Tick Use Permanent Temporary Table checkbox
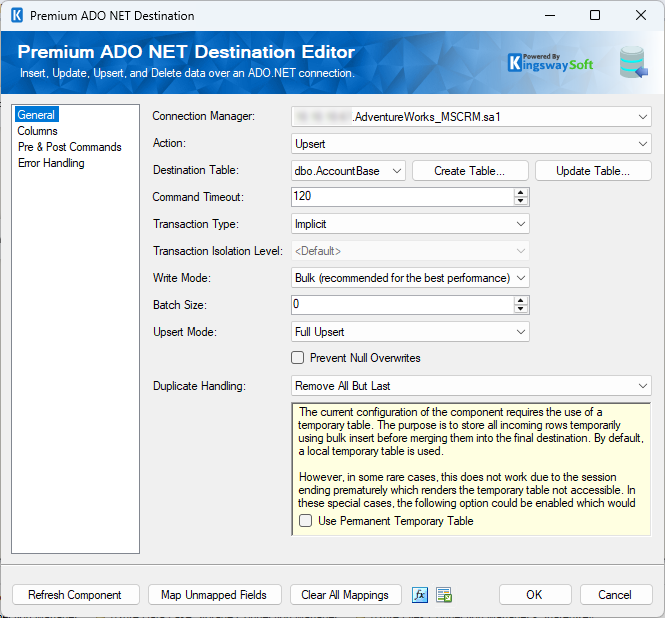This screenshot has height=618, width=665. coord(305,520)
